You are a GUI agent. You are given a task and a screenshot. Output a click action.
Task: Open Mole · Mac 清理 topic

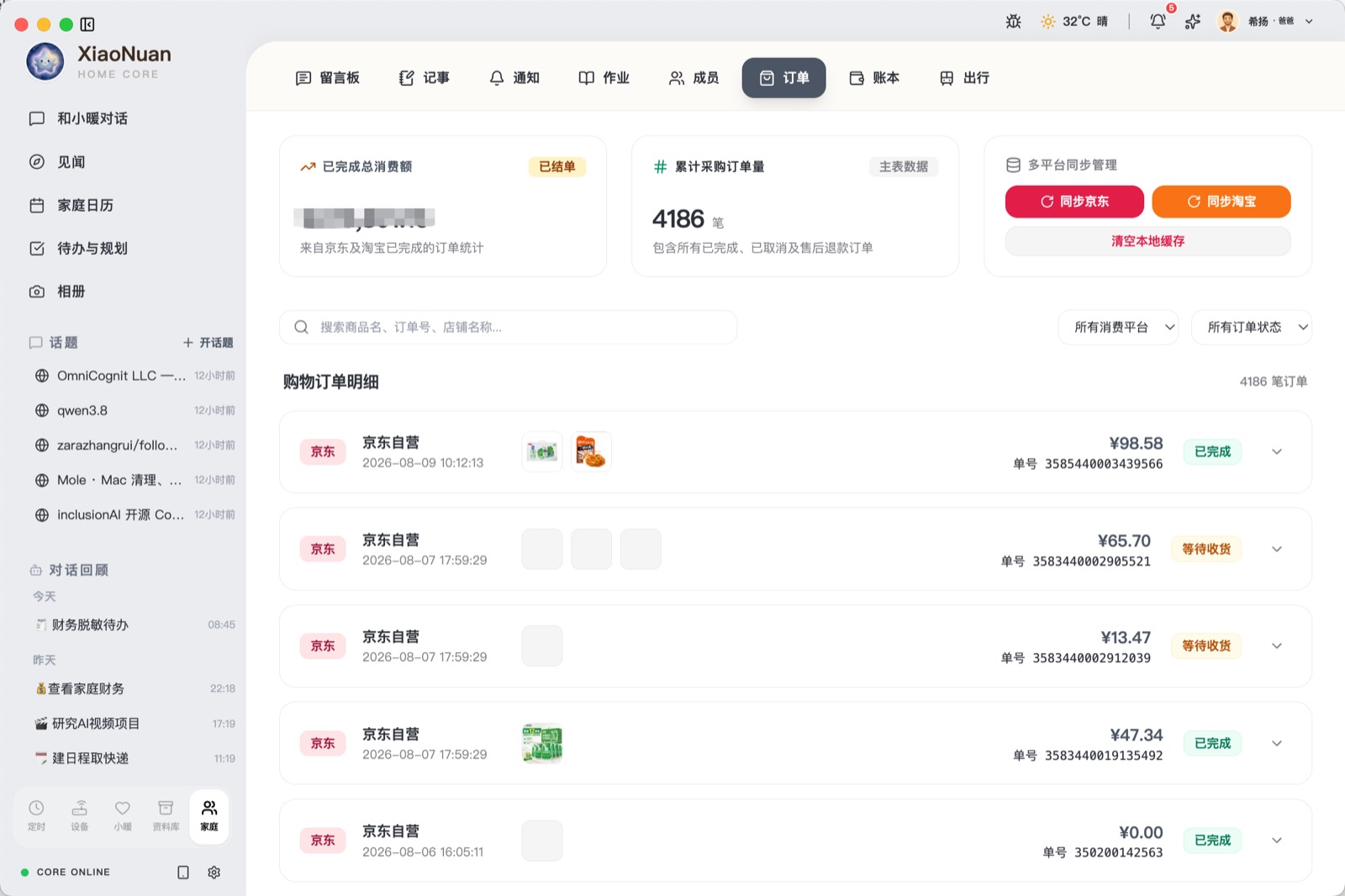(x=134, y=480)
